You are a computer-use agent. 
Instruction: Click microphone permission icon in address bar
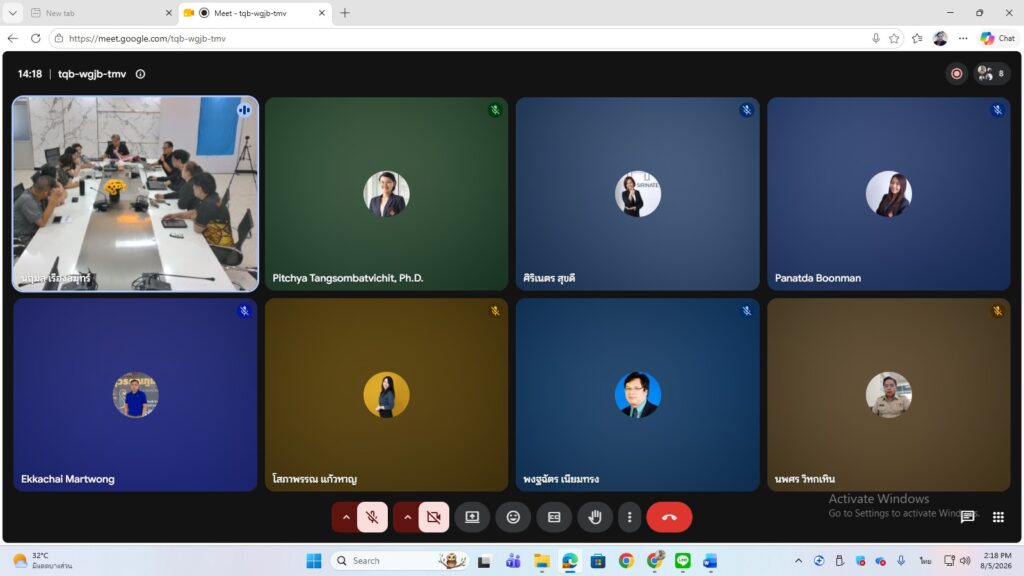tap(876, 39)
